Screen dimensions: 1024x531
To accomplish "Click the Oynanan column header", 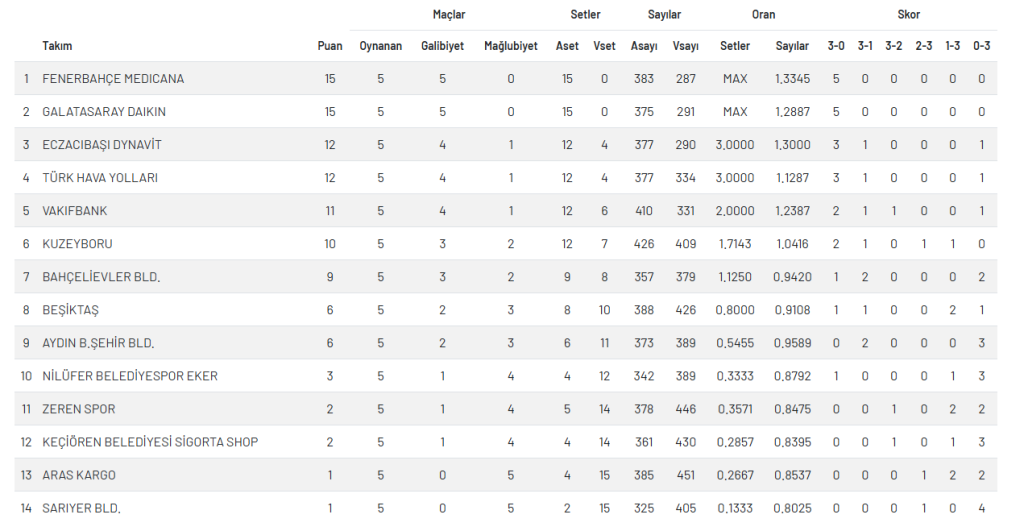I will click(x=381, y=46).
